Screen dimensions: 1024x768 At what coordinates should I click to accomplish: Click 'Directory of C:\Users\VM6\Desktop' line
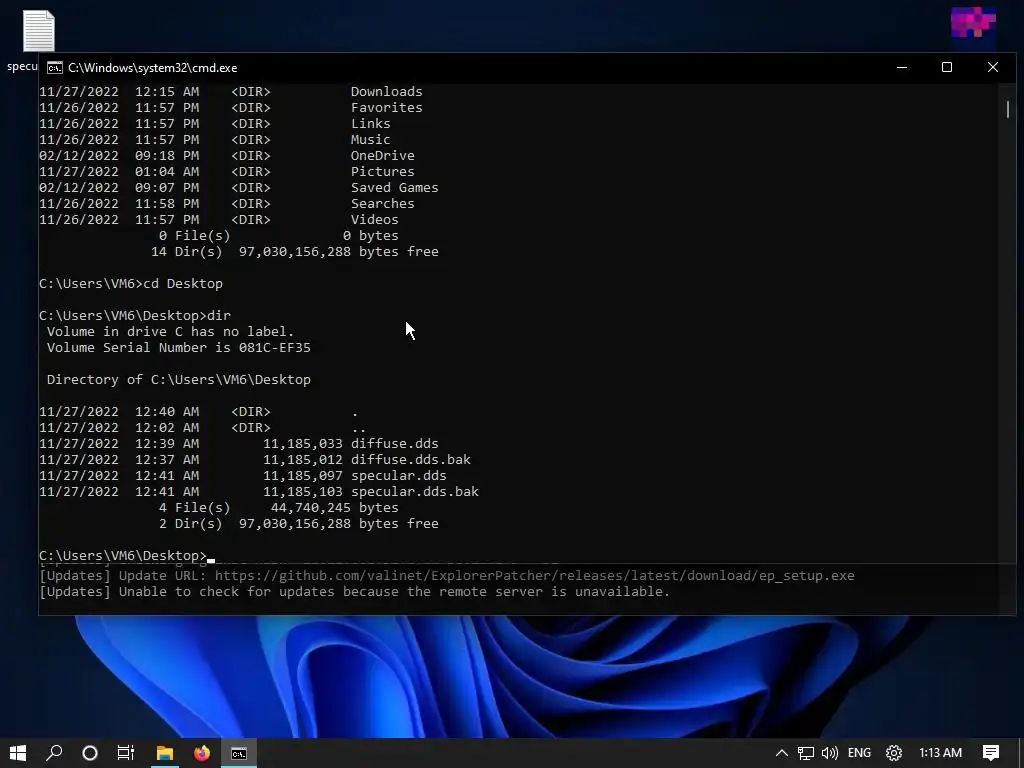pyautogui.click(x=178, y=379)
